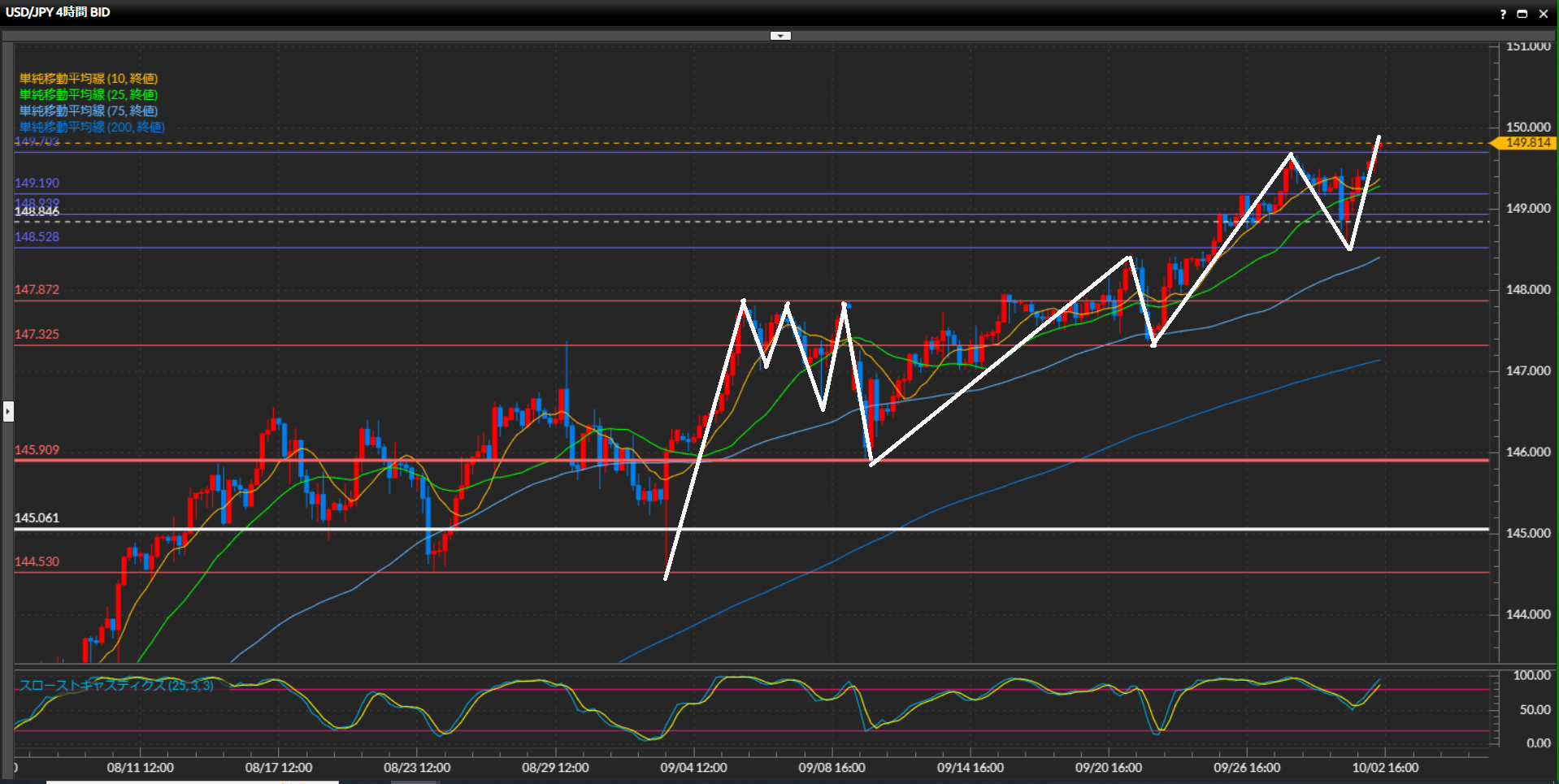Click the slow stochastics (25, 3, 3) label

pyautogui.click(x=116, y=686)
